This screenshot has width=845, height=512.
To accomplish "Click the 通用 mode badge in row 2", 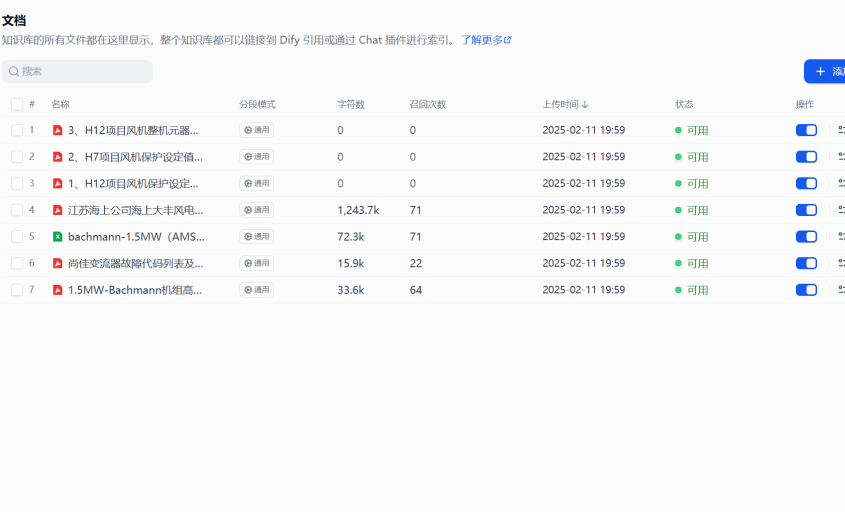I will coord(256,157).
